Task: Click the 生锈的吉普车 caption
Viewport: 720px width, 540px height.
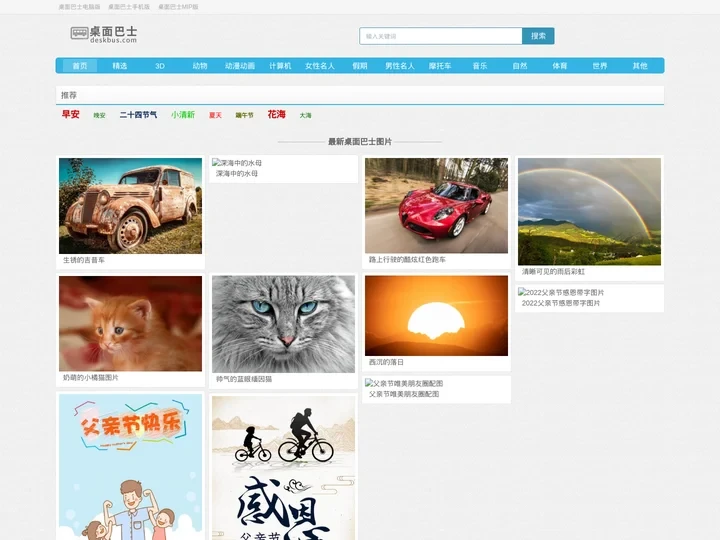Action: coord(84,260)
